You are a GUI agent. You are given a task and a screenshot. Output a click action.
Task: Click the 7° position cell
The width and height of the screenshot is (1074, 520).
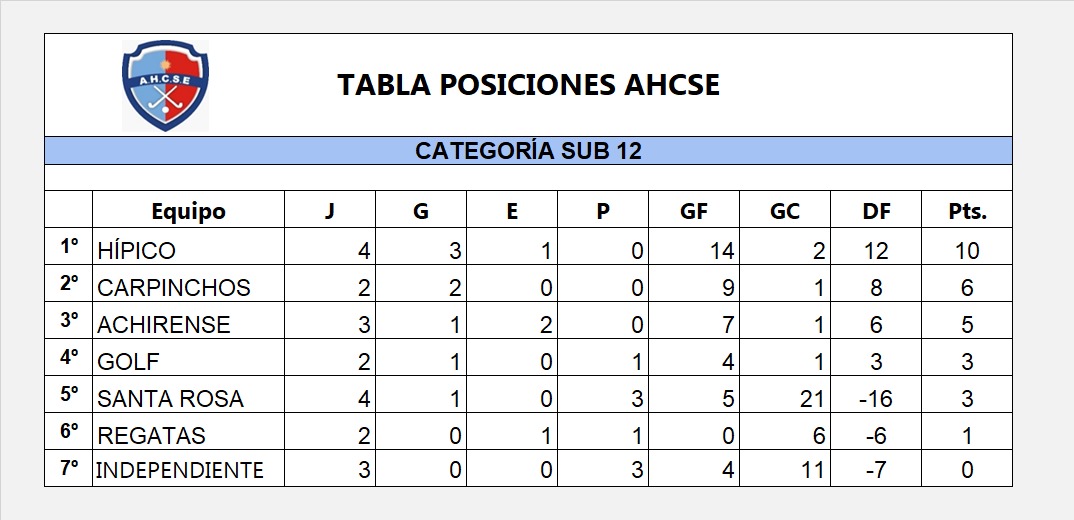click(68, 467)
